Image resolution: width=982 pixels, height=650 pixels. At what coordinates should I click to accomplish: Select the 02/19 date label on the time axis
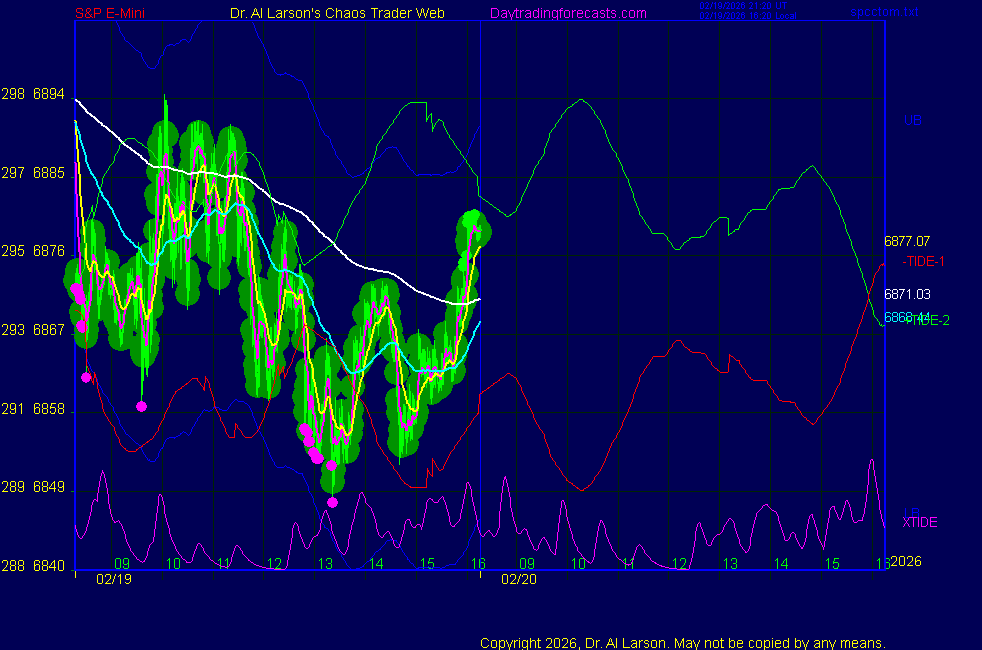click(x=113, y=579)
